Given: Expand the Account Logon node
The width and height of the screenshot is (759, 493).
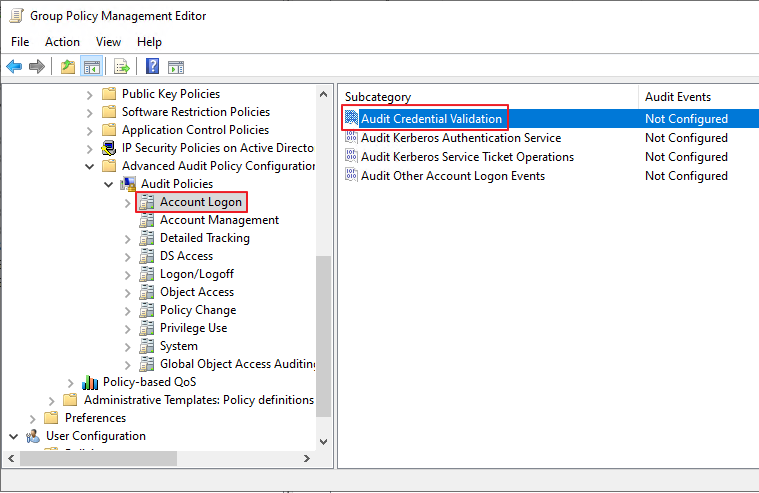Looking at the screenshot, I should point(128,203).
